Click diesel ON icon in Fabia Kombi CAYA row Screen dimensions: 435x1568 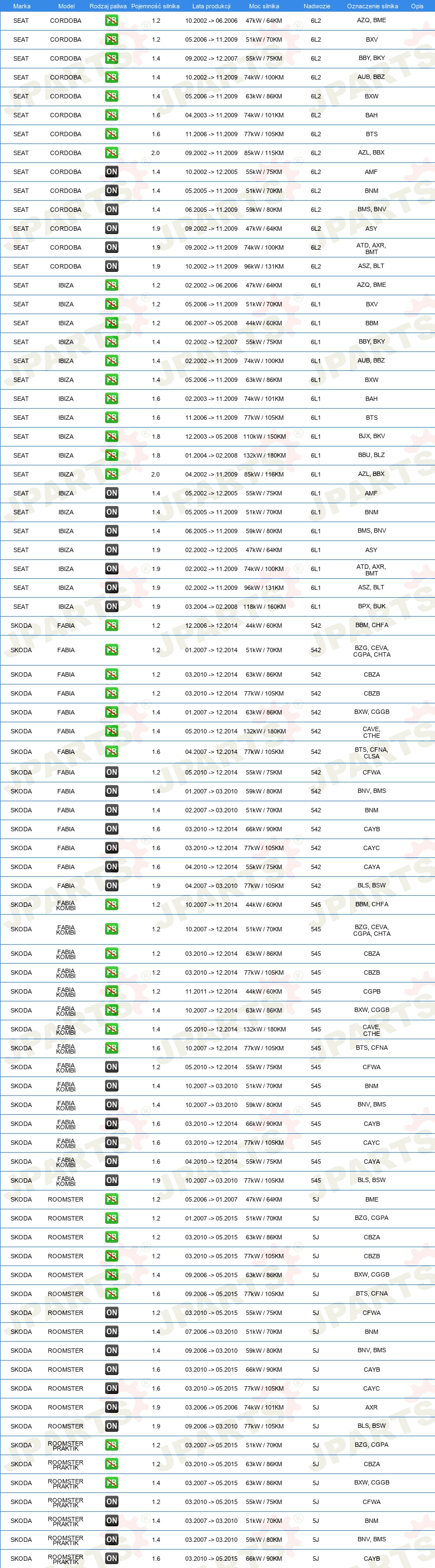coord(111,1162)
